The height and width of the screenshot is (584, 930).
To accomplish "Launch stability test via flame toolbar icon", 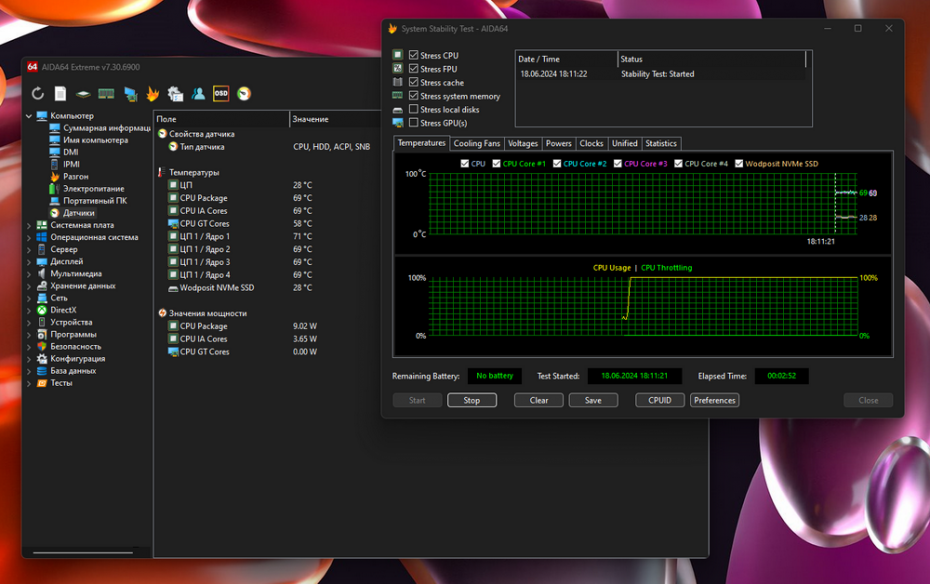I will [152, 94].
